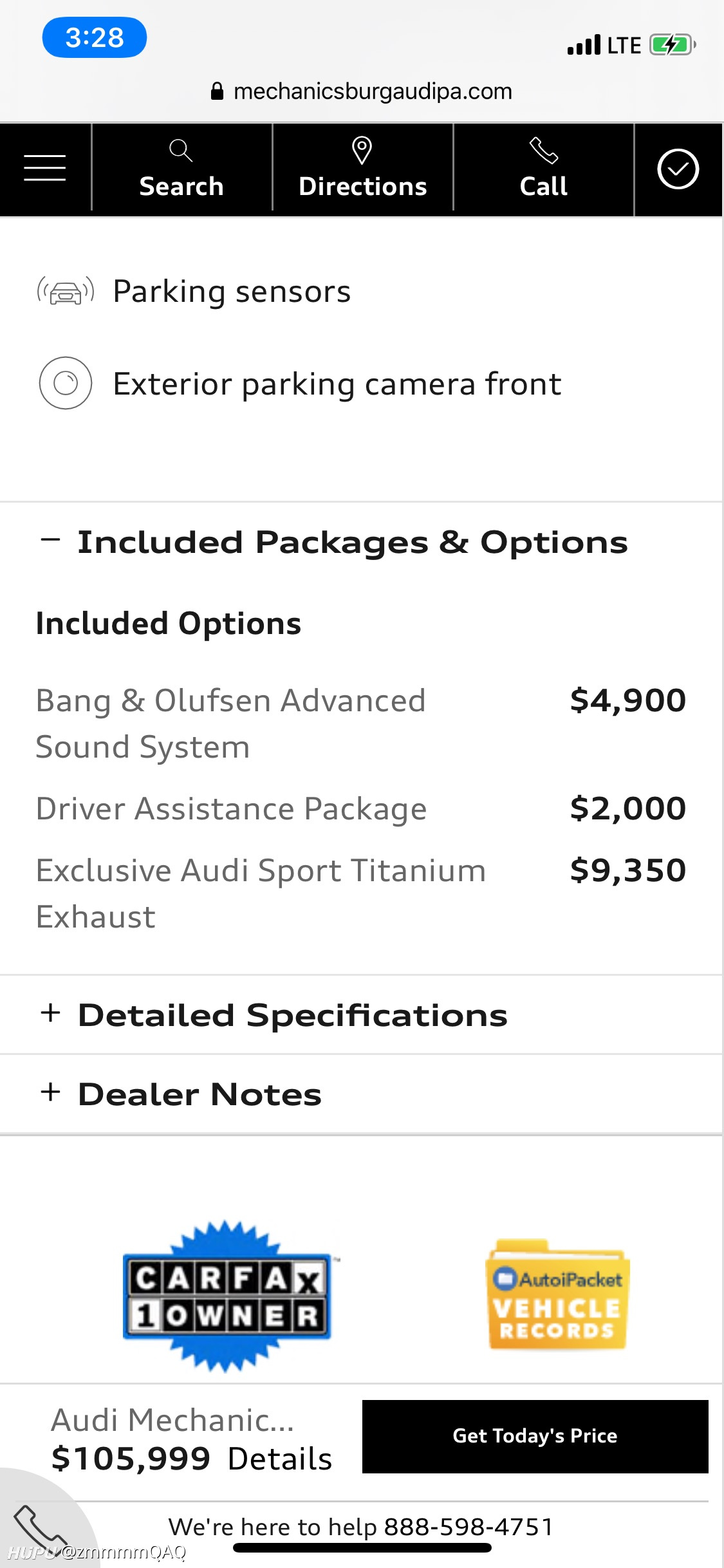Viewport: 724px width, 1568px height.
Task: Select the Driver Assistance Package option
Action: pos(361,808)
